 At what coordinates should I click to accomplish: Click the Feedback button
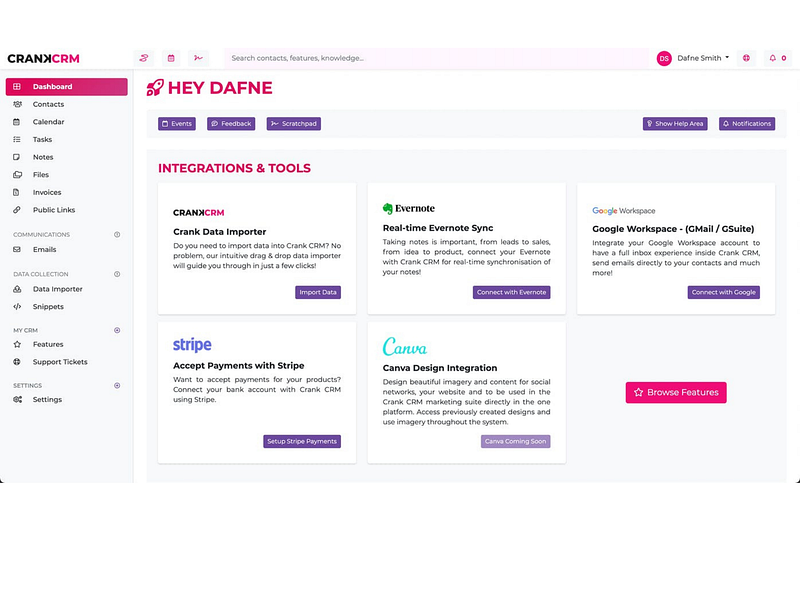(231, 123)
